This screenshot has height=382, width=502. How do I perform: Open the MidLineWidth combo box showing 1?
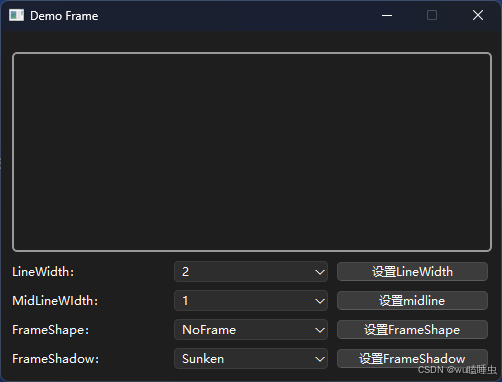tap(251, 301)
